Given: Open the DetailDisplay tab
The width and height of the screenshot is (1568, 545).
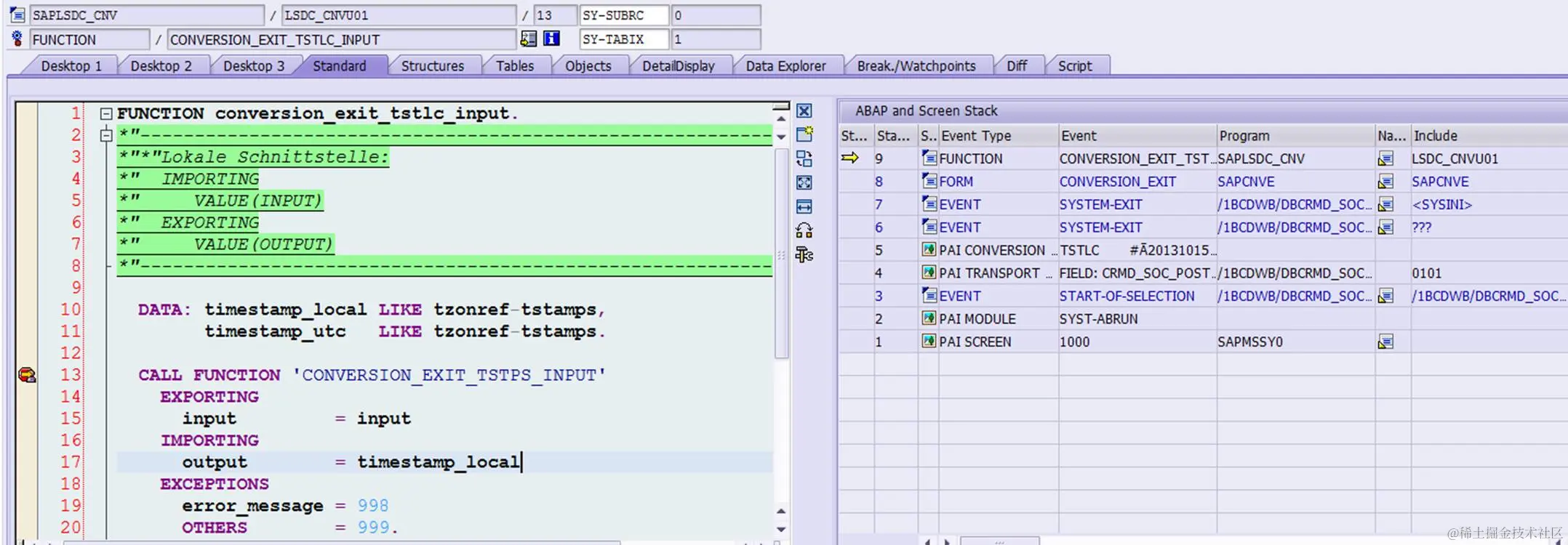Looking at the screenshot, I should click(678, 66).
